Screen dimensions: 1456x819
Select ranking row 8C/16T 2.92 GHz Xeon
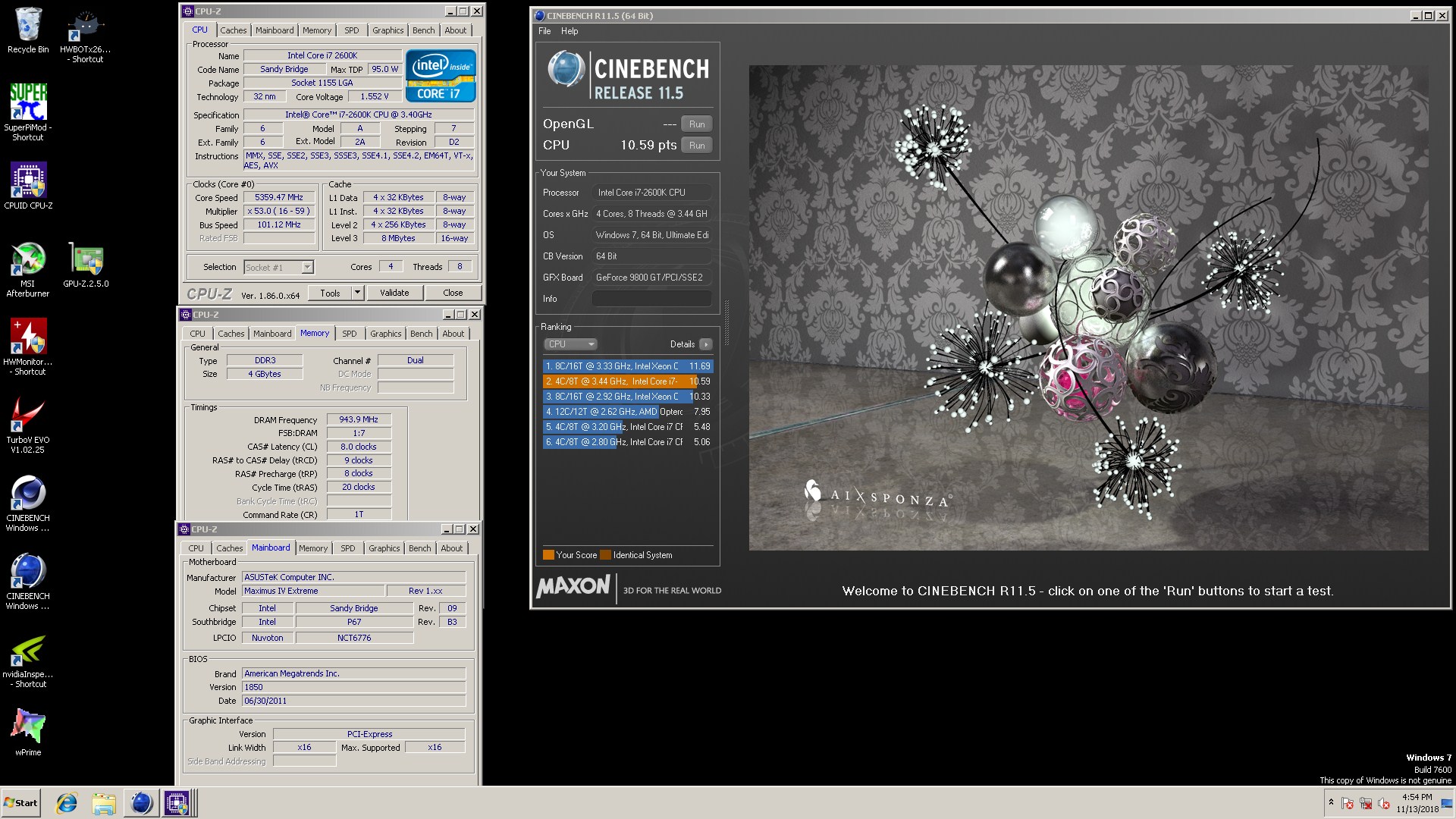(x=628, y=397)
